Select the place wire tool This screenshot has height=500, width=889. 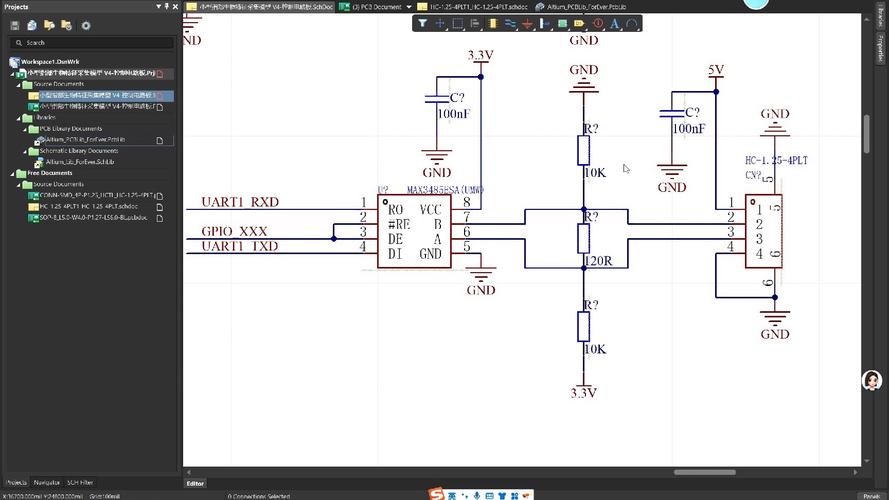511,23
